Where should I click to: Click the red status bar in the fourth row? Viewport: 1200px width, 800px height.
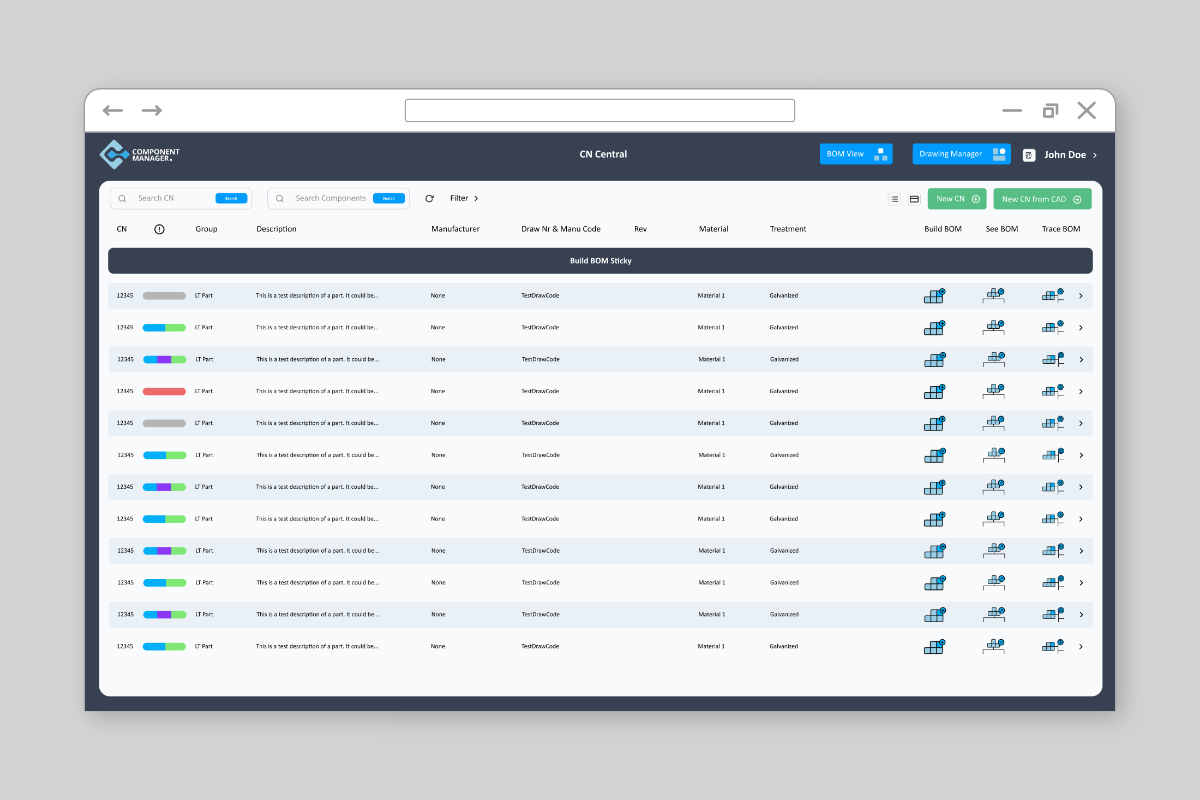pos(164,391)
